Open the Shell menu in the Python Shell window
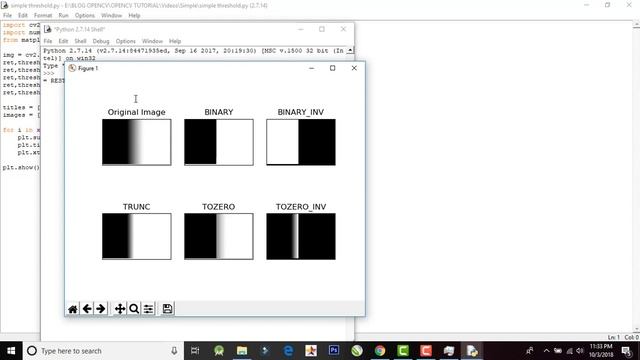Image resolution: width=640 pixels, height=360 pixels. [x=80, y=41]
